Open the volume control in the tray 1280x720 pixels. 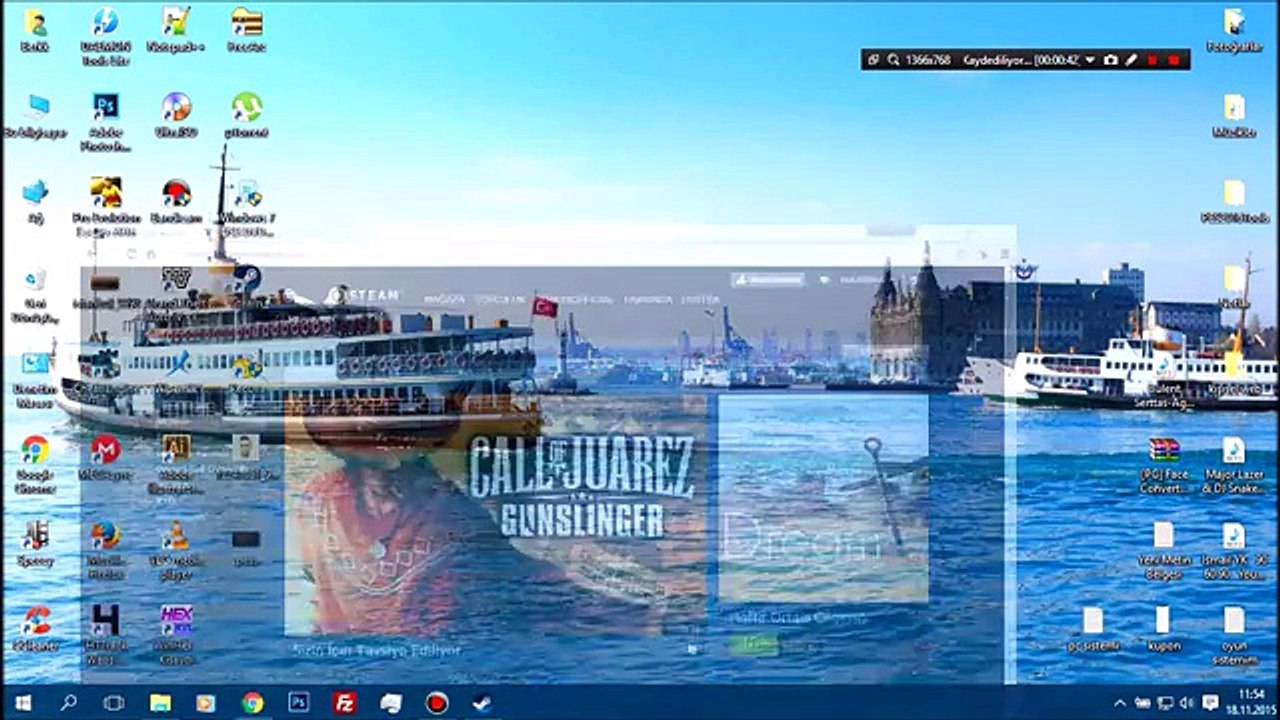(1187, 702)
